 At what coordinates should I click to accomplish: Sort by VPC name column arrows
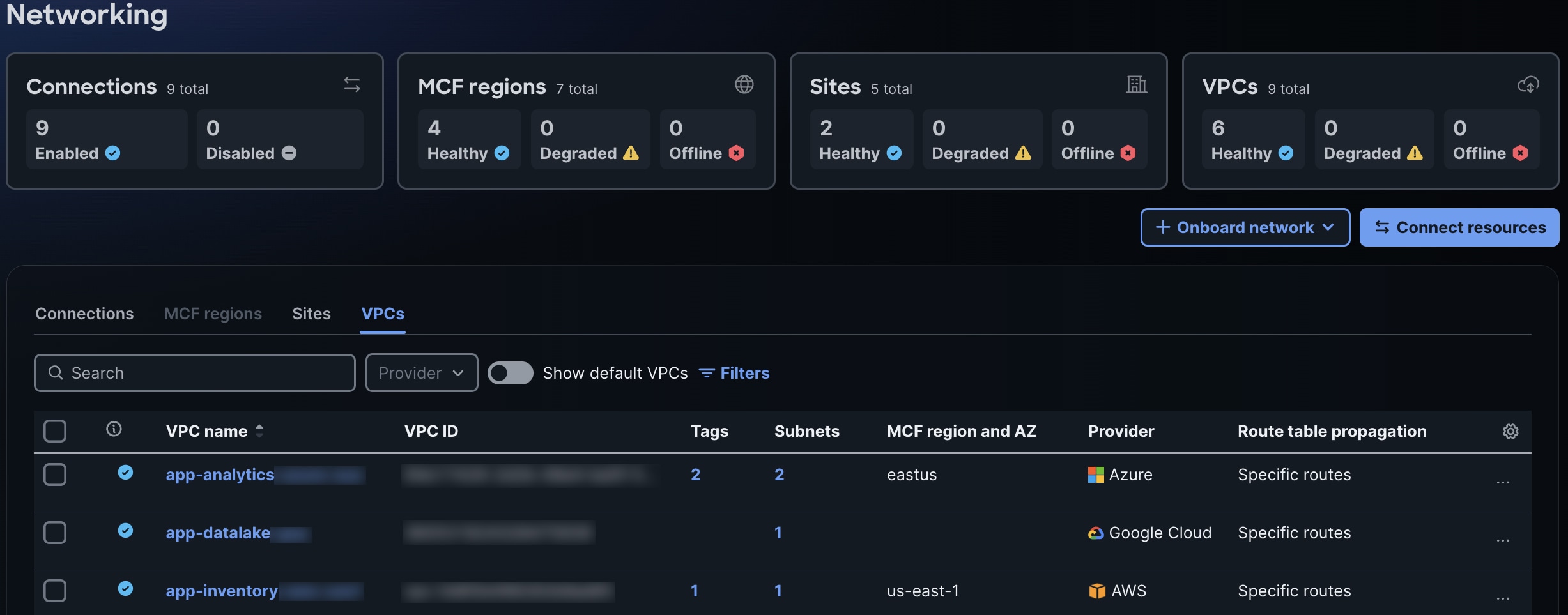(x=259, y=431)
